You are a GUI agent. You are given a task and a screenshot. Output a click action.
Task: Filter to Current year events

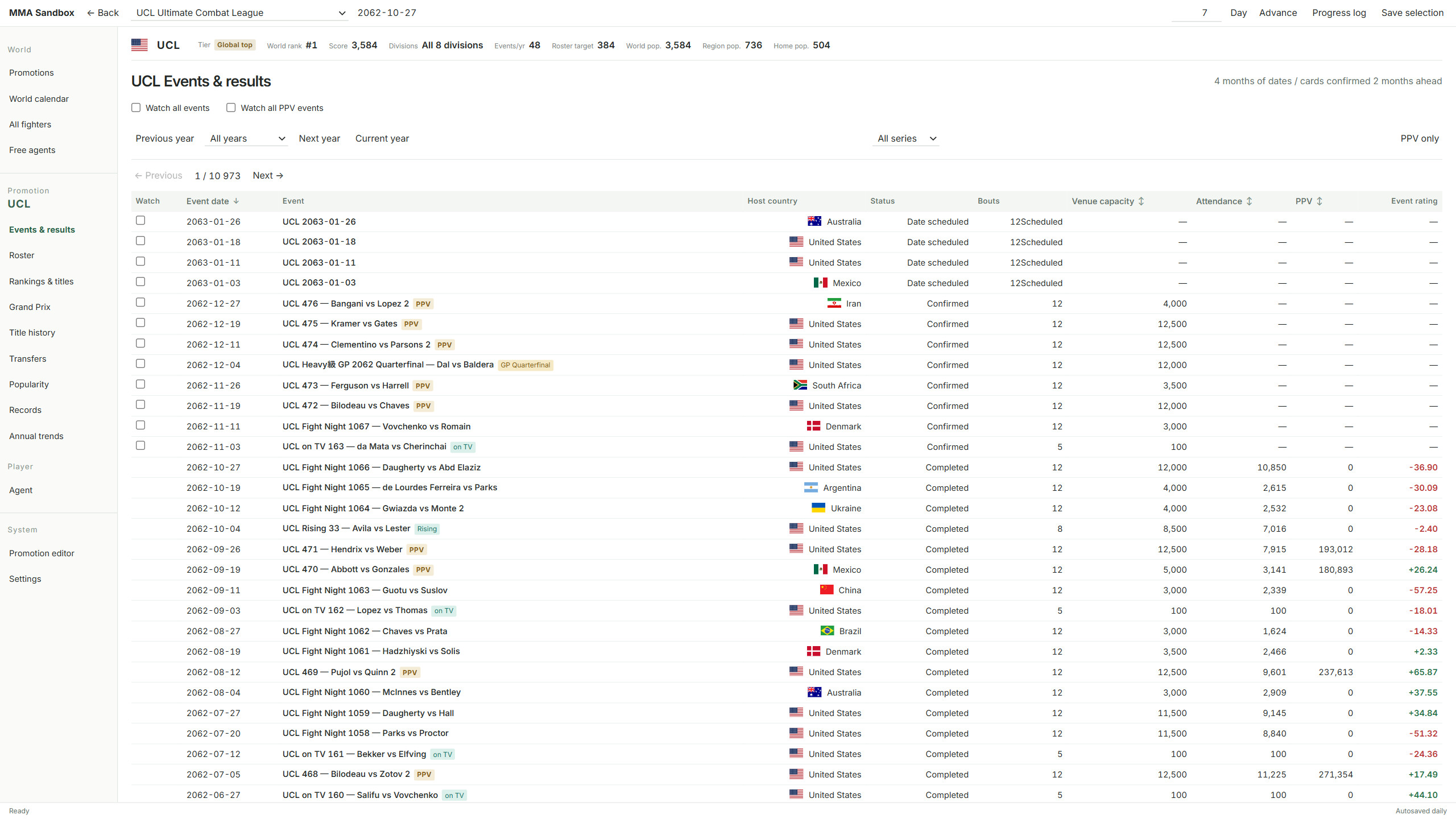click(382, 138)
